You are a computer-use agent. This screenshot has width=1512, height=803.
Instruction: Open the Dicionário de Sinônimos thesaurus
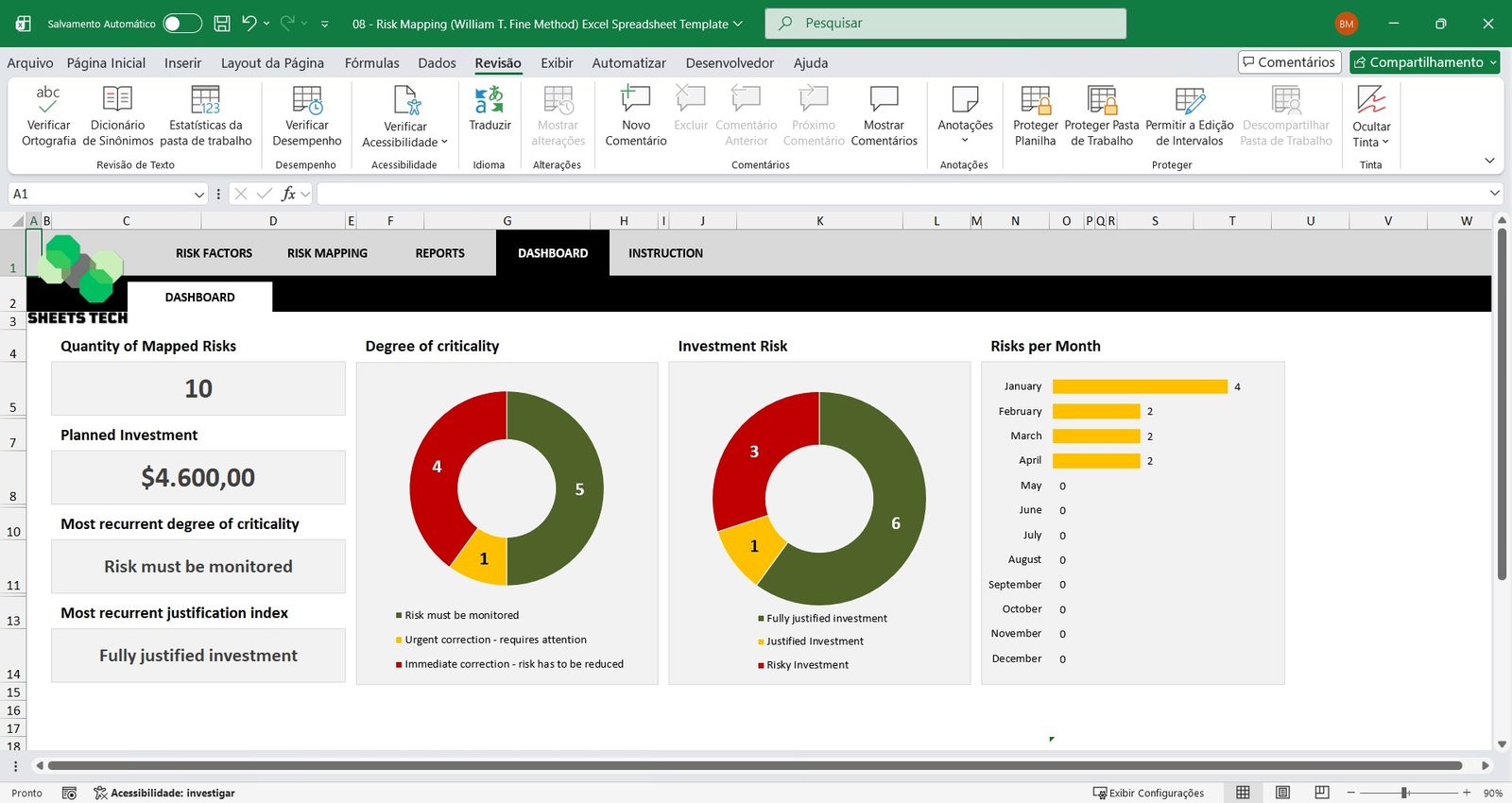[117, 99]
